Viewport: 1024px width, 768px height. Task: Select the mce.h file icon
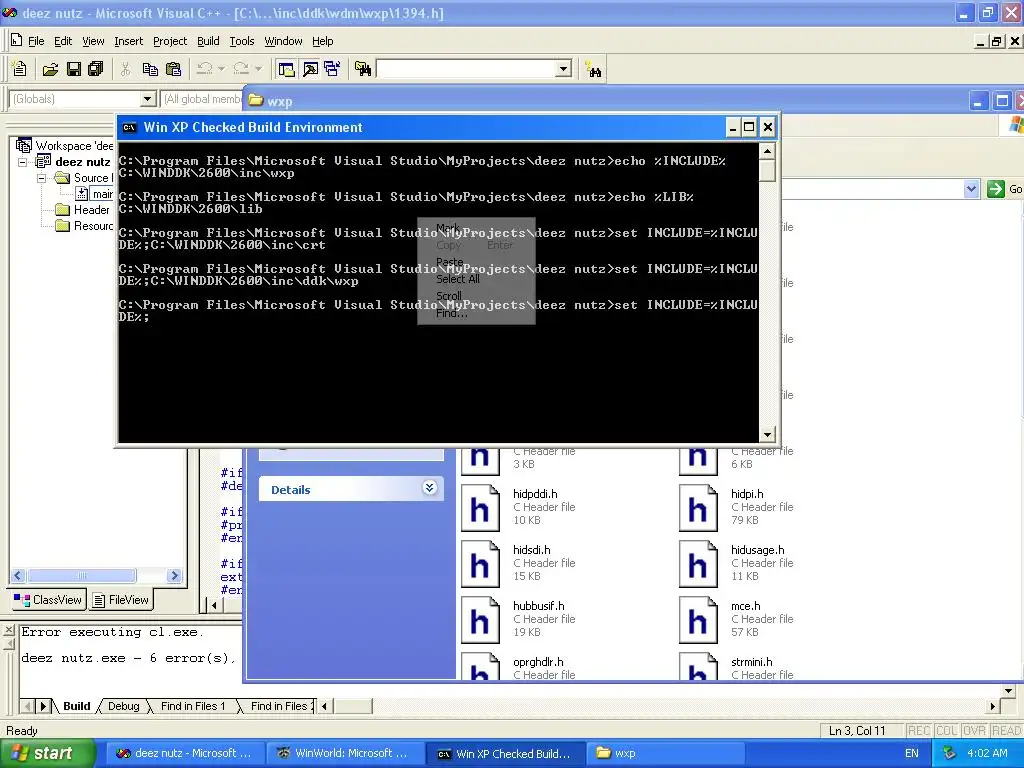(698, 620)
